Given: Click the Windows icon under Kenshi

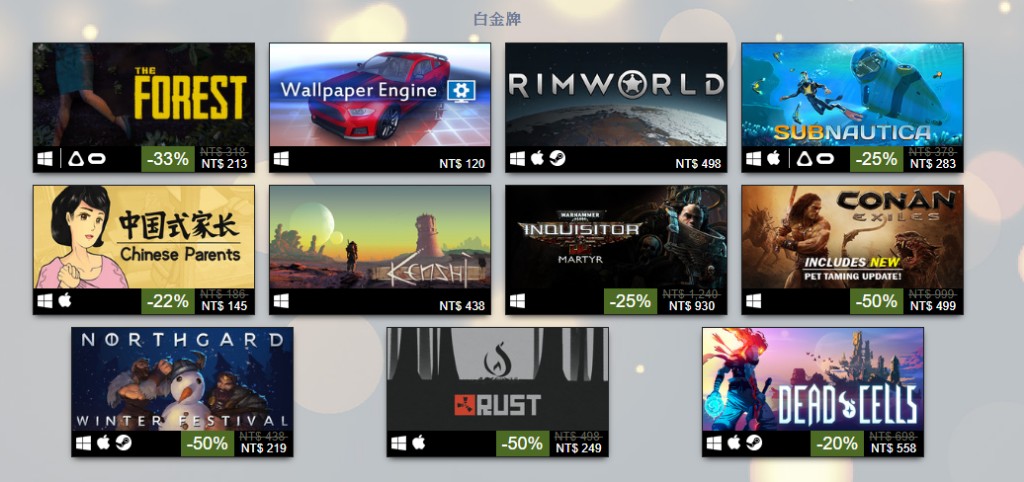Looking at the screenshot, I should pyautogui.click(x=281, y=301).
